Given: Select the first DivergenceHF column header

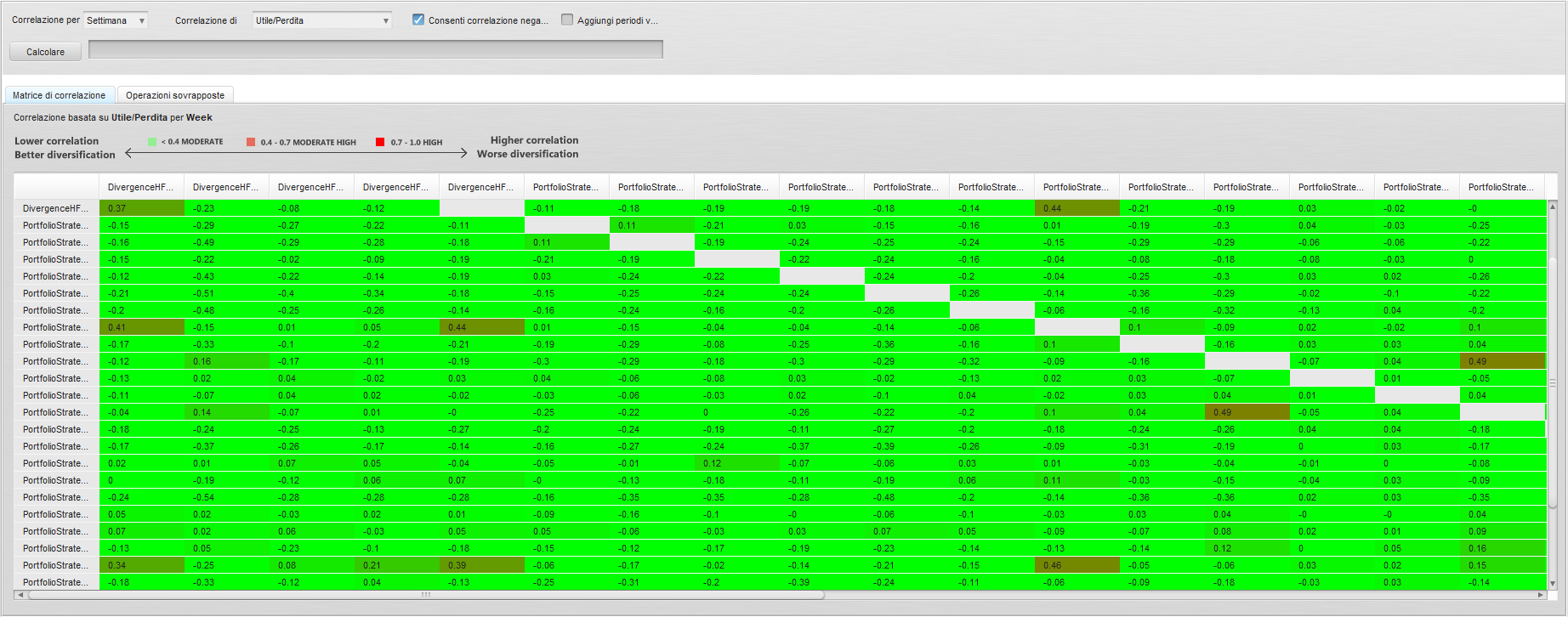Looking at the screenshot, I should pyautogui.click(x=141, y=187).
